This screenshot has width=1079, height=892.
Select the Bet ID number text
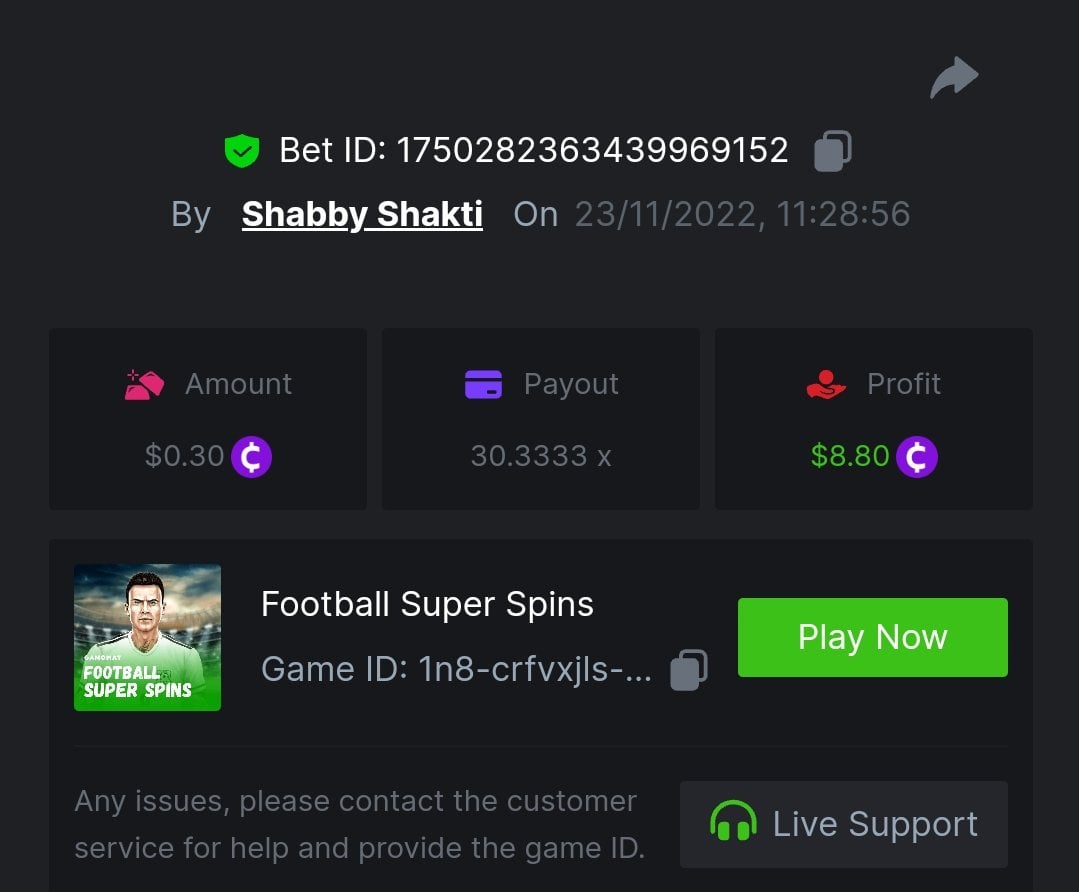(592, 151)
